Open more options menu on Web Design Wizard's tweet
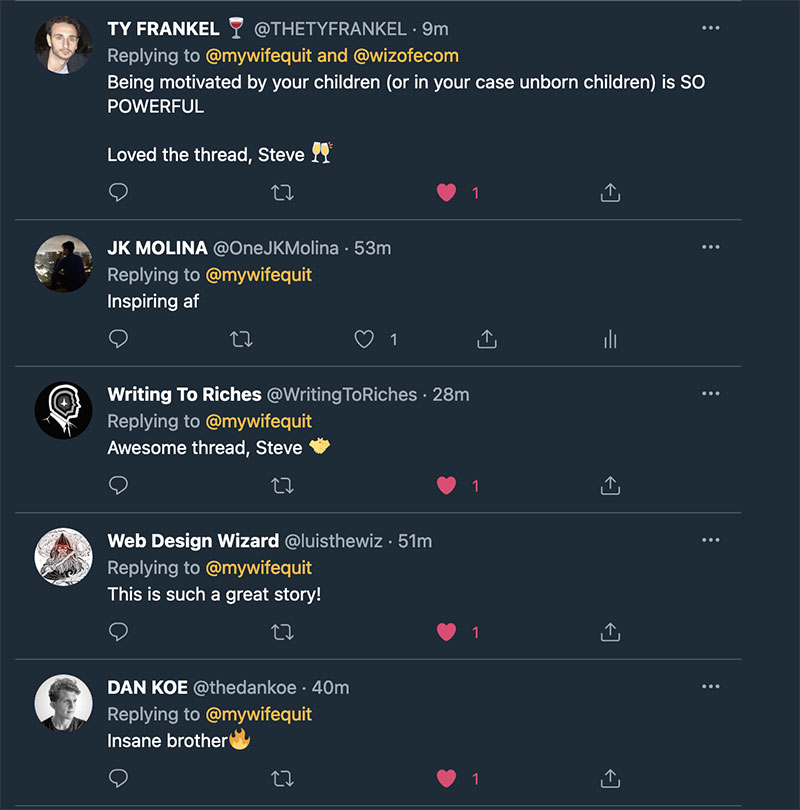Image resolution: width=800 pixels, height=810 pixels. [x=711, y=540]
